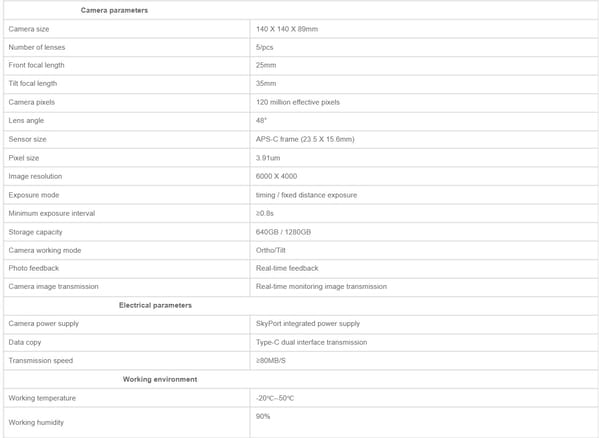Screen dimensions: 600x438
Task: Click the Ortho/Tilt working mode value
Action: (273, 250)
